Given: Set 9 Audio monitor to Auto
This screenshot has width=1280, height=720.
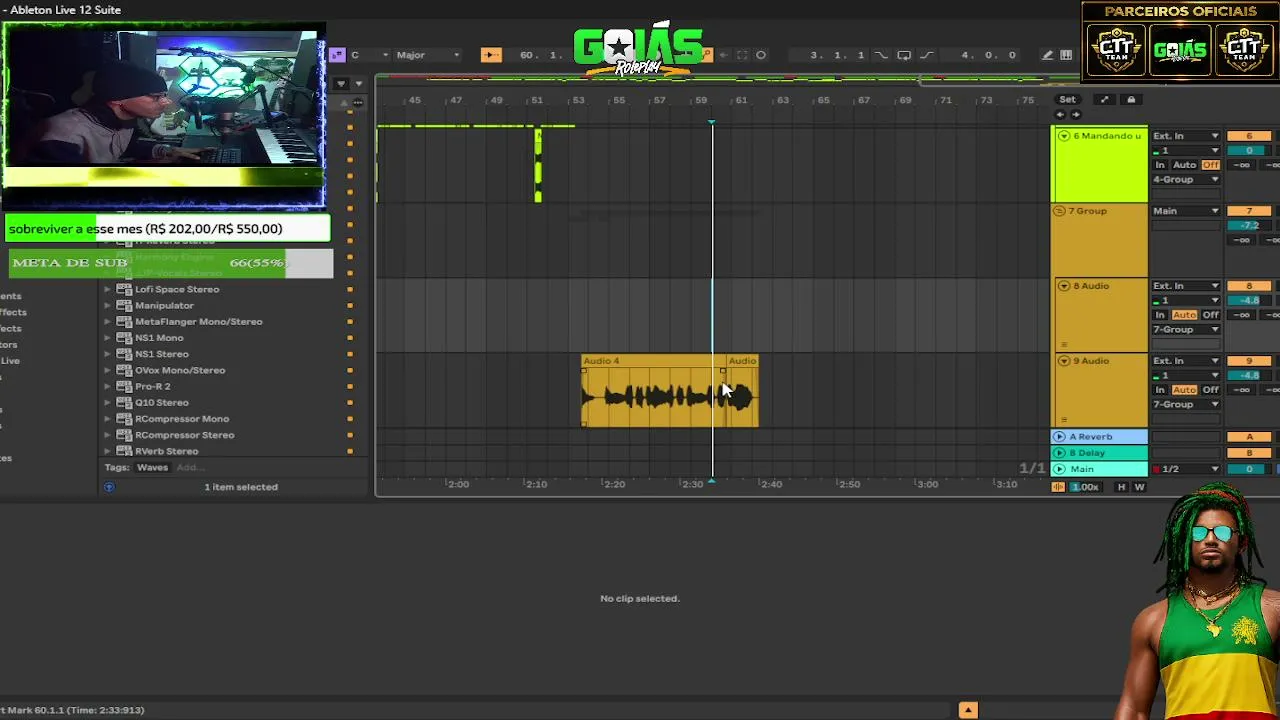Looking at the screenshot, I should (x=1184, y=390).
